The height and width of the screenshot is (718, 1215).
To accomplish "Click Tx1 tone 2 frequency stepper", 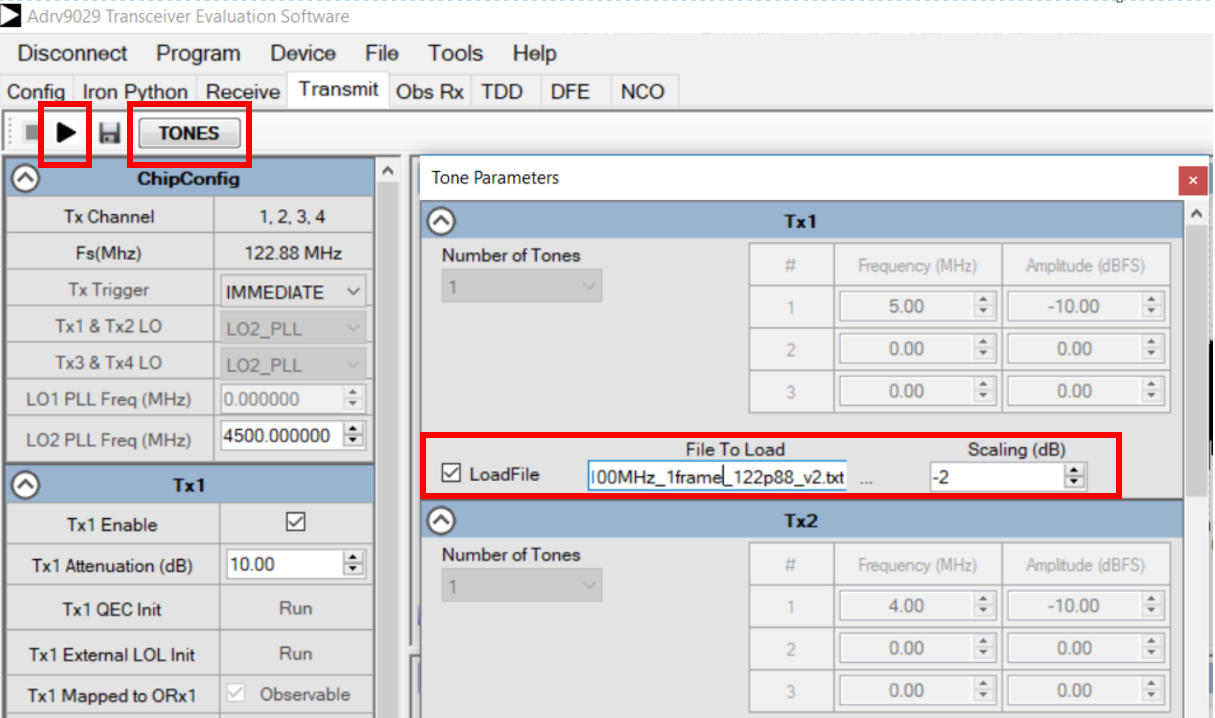I will coord(983,349).
